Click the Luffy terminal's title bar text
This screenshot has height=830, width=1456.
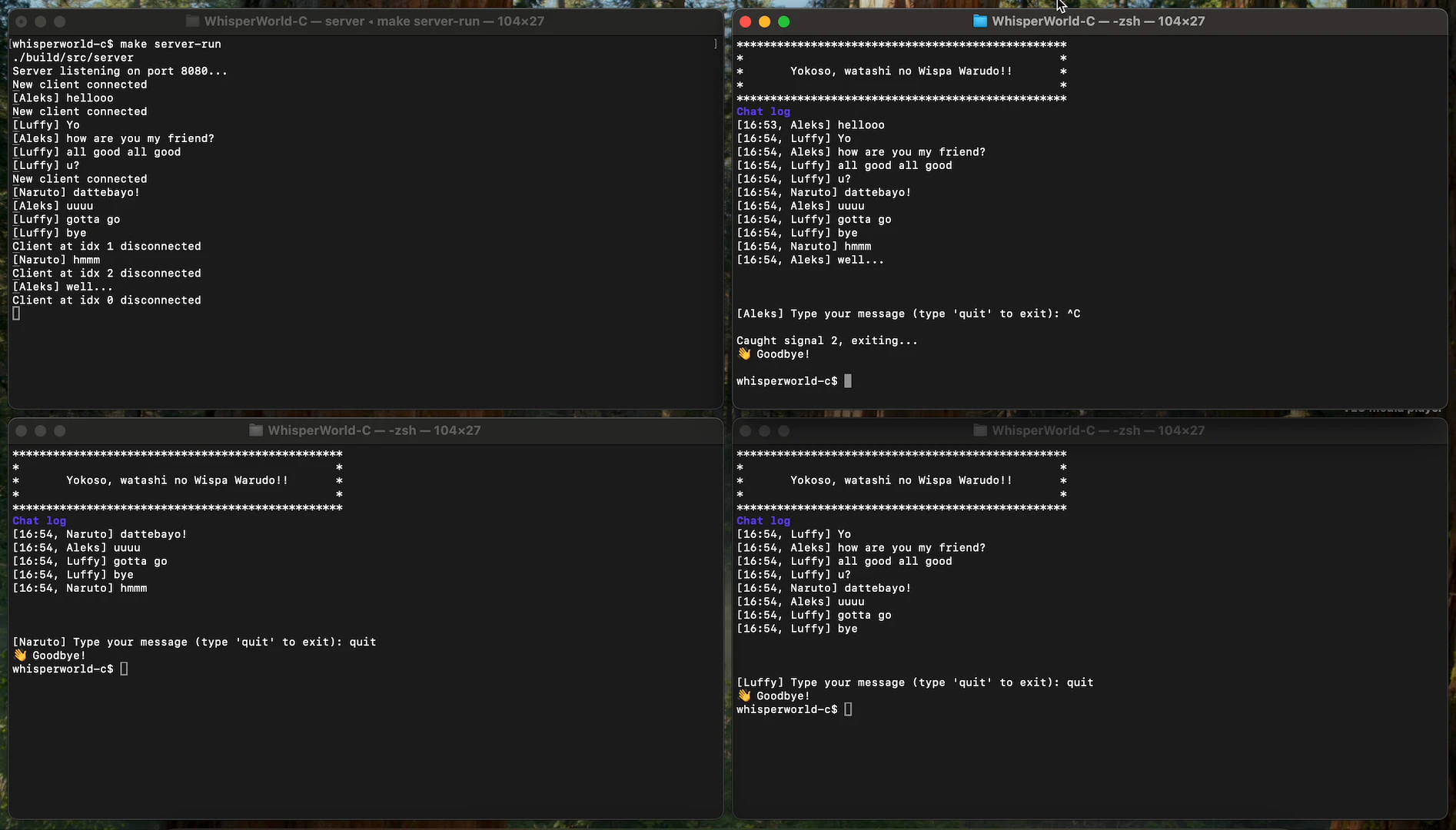[x=1098, y=430]
